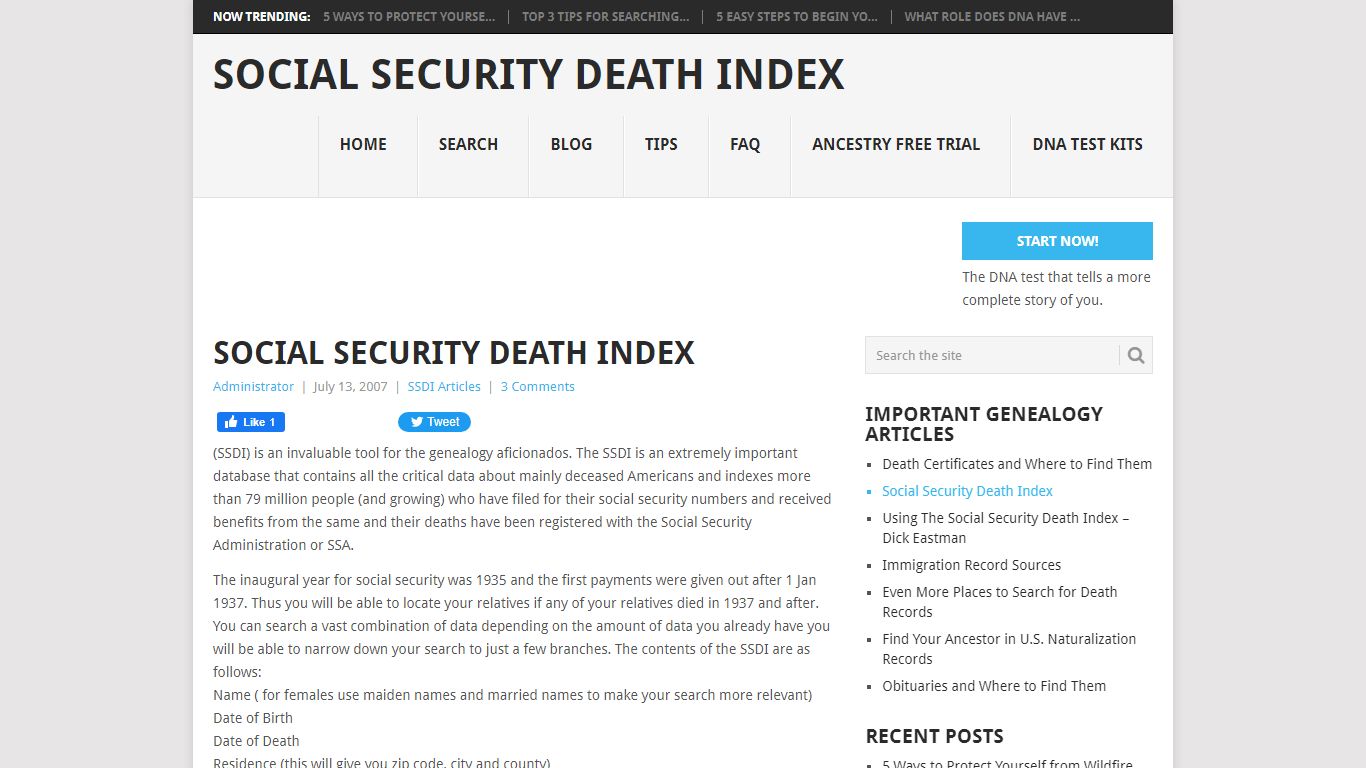
Task: Open trending link What Role Does DNA Have...
Action: pos(992,16)
